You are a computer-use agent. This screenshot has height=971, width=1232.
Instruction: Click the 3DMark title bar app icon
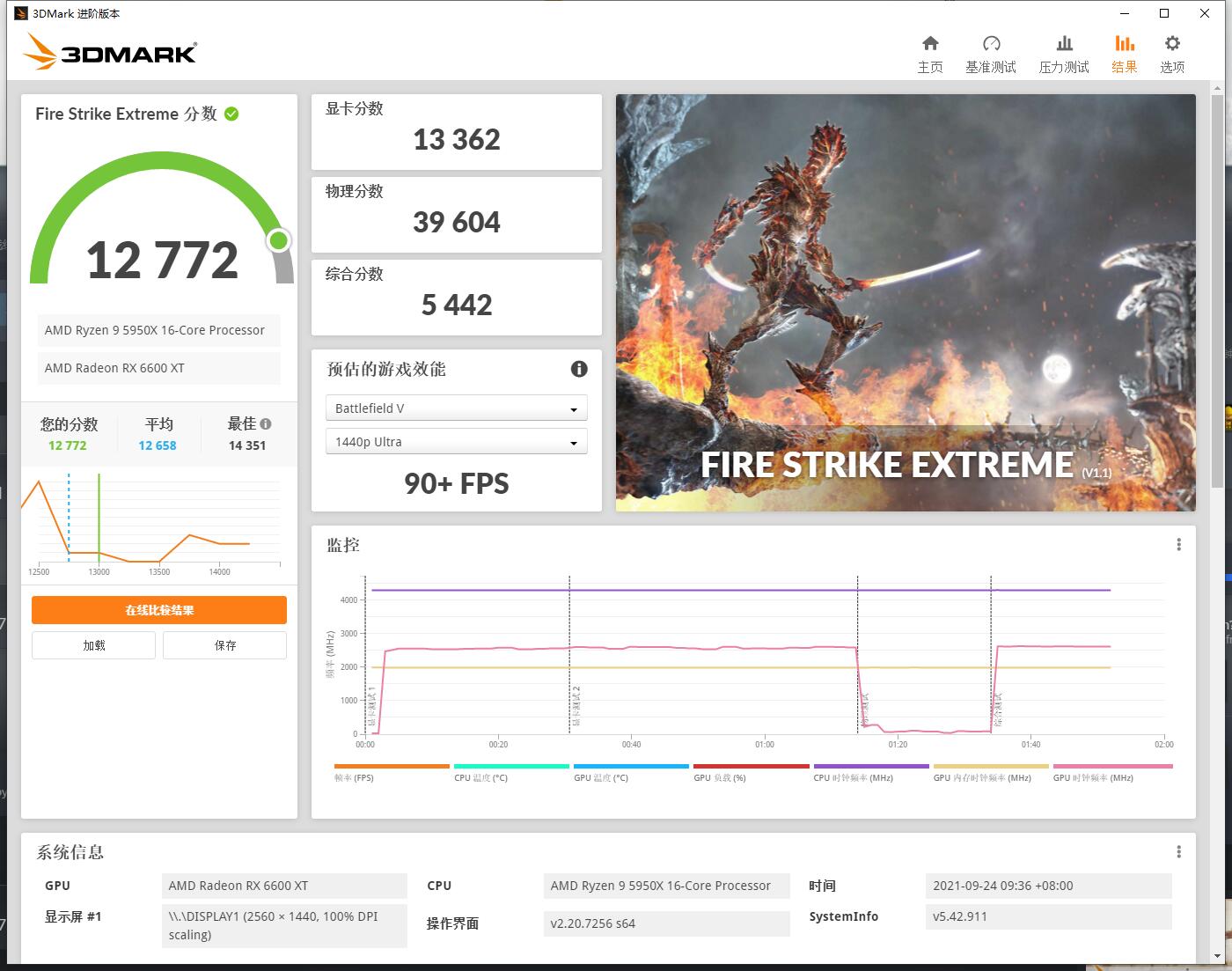tap(21, 13)
